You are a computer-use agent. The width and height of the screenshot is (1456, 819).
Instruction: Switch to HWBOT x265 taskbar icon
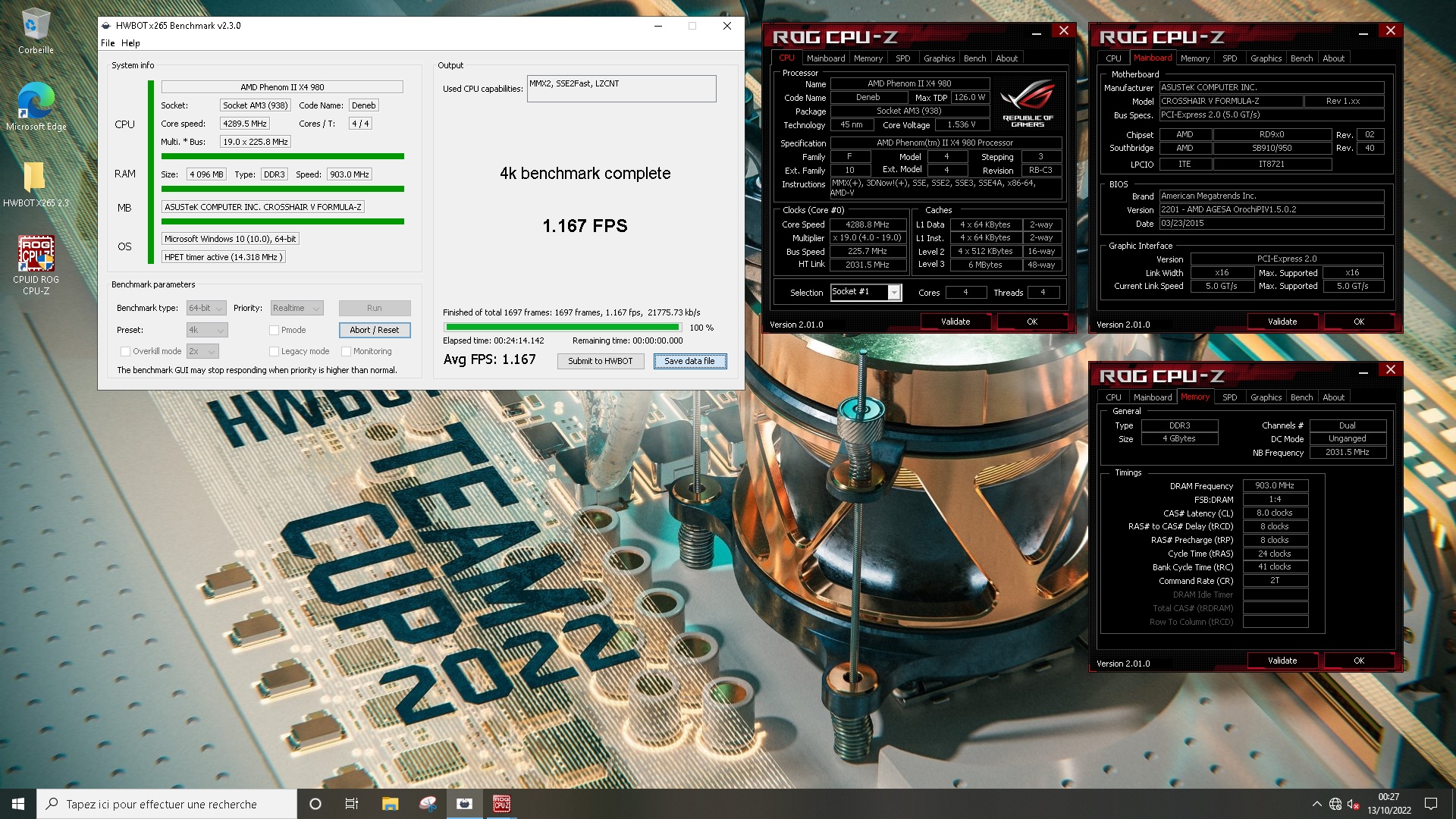464,804
